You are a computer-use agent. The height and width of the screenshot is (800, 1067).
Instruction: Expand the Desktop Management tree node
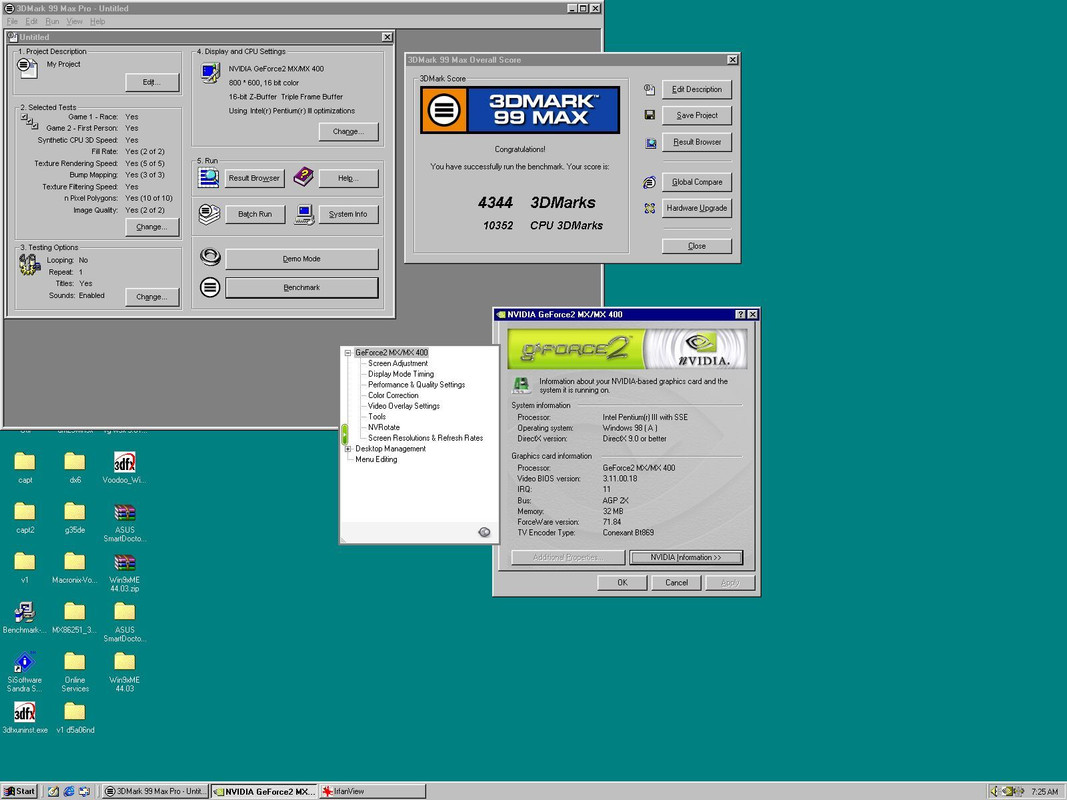coord(348,448)
